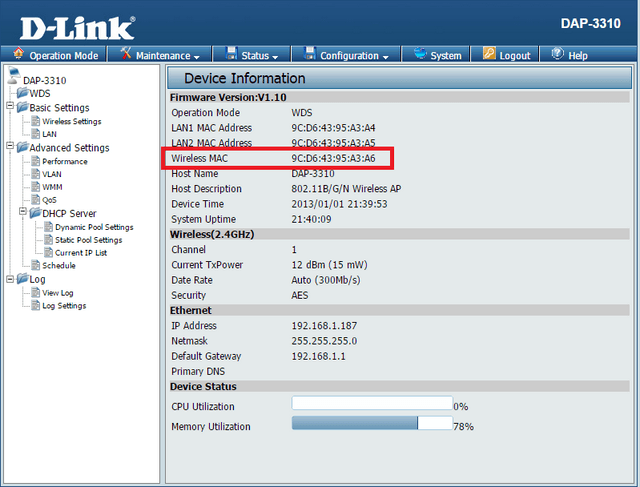The height and width of the screenshot is (487, 640).
Task: Click the Basic Settings folder icon
Action: pos(23,107)
